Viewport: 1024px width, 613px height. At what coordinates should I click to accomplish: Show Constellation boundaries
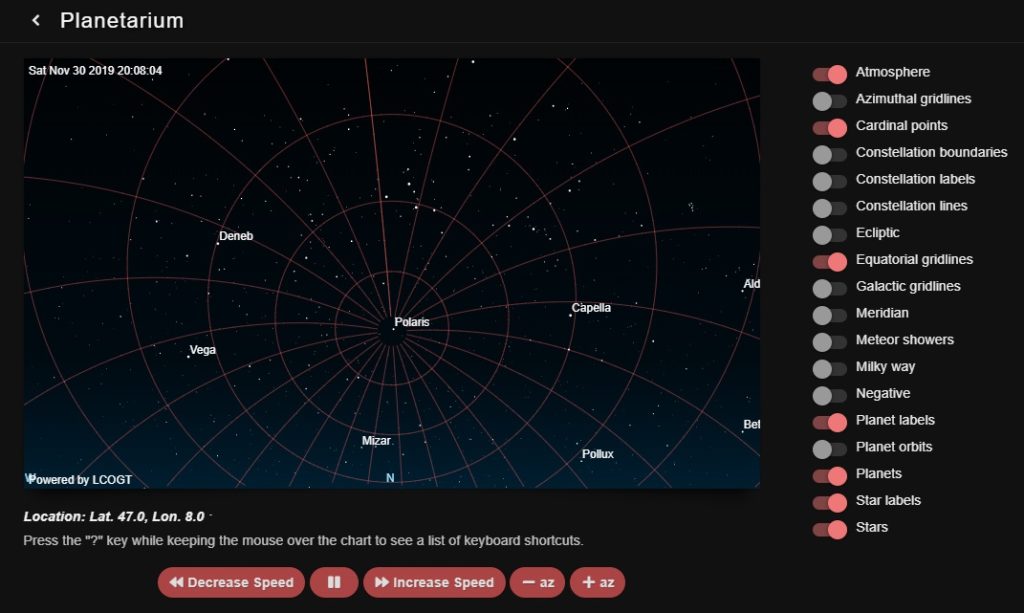828,153
